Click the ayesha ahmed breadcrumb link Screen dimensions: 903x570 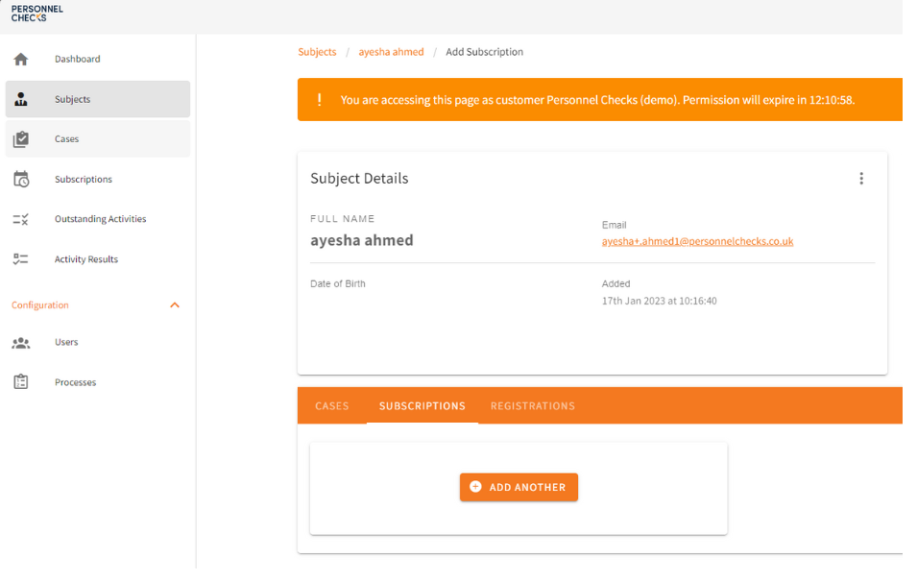(391, 52)
